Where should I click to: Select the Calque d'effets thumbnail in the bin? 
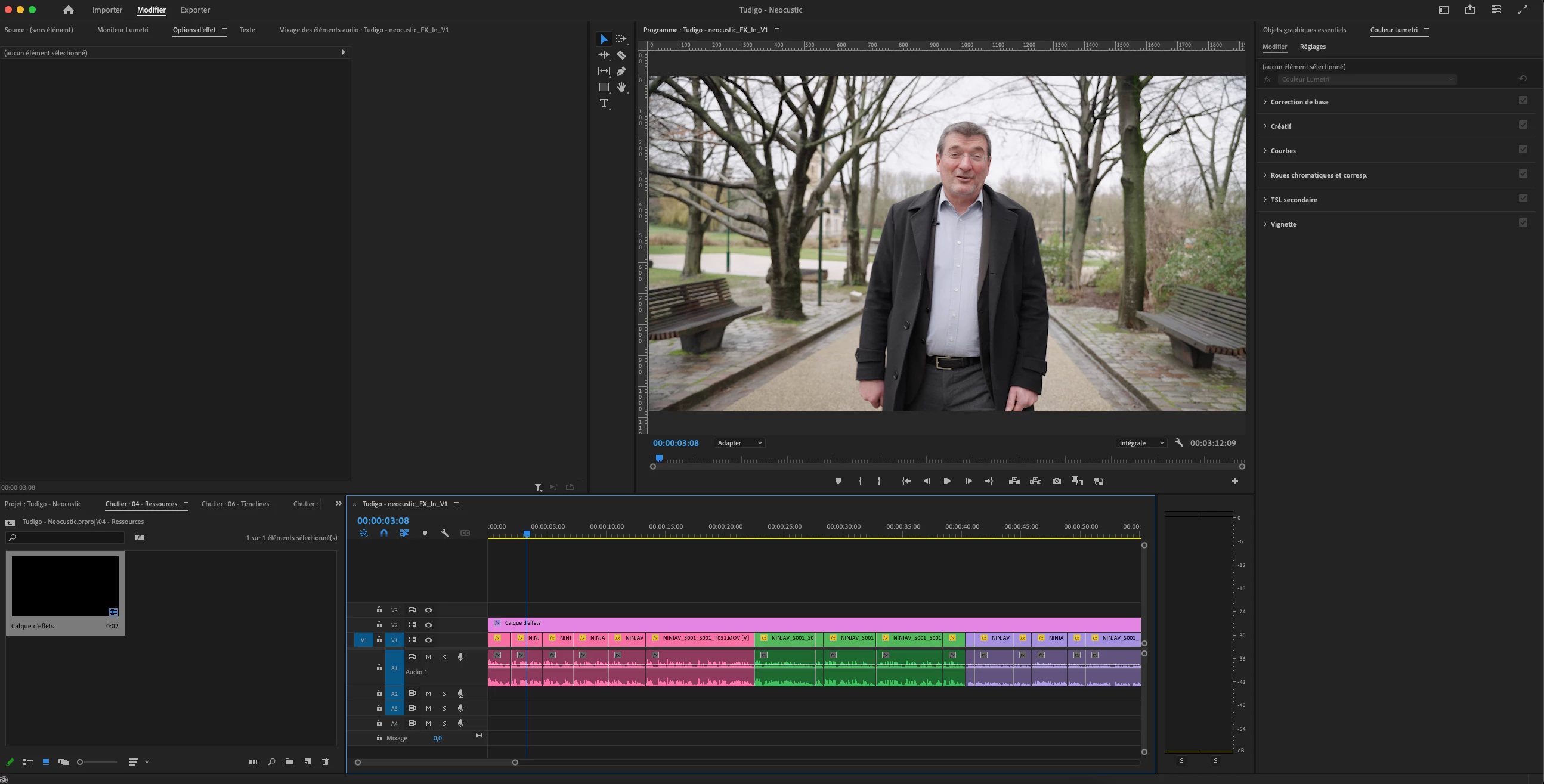[66, 585]
